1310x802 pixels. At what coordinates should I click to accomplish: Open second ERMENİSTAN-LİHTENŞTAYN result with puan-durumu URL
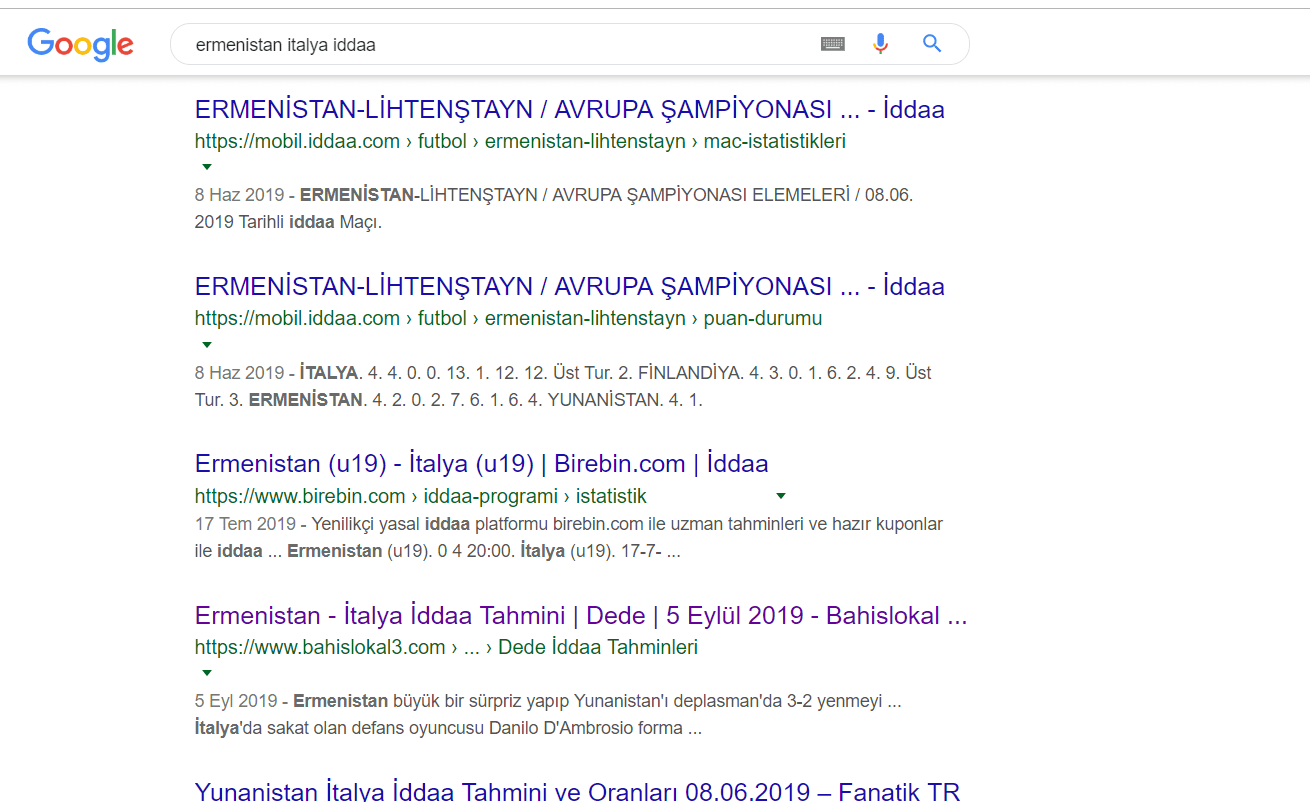569,287
